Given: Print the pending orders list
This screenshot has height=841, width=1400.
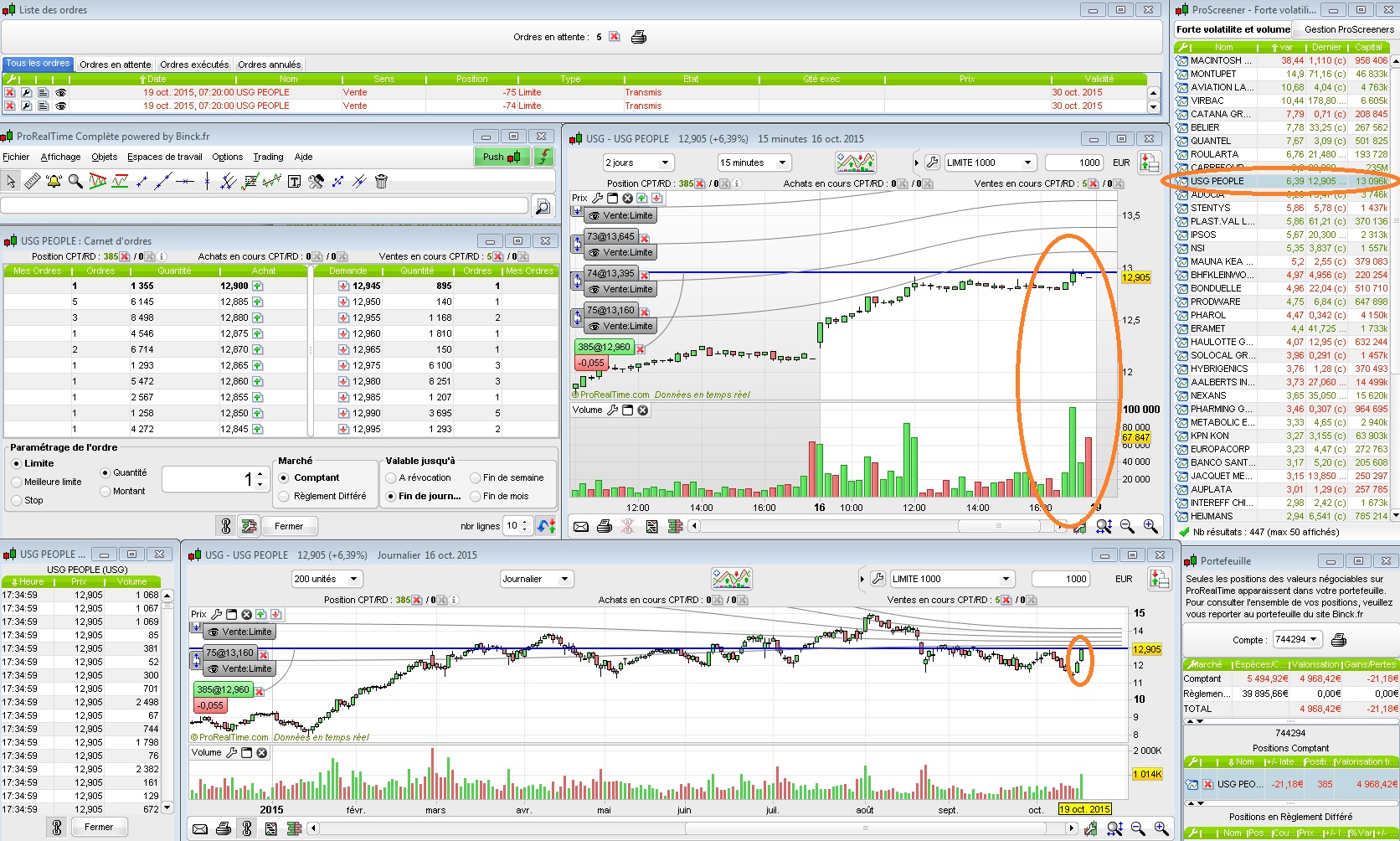Looking at the screenshot, I should click(639, 37).
